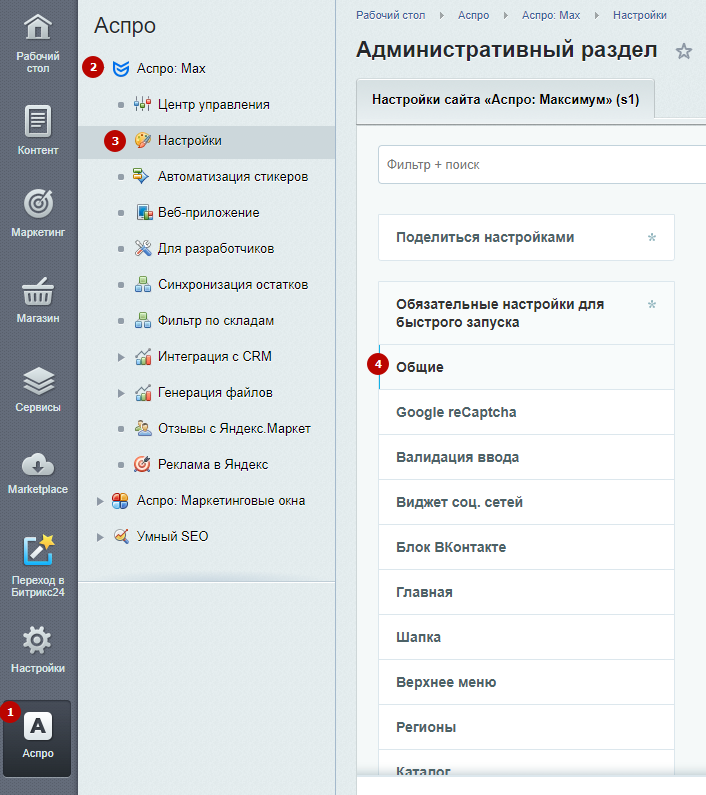Add page to favorites with star

(x=684, y=51)
